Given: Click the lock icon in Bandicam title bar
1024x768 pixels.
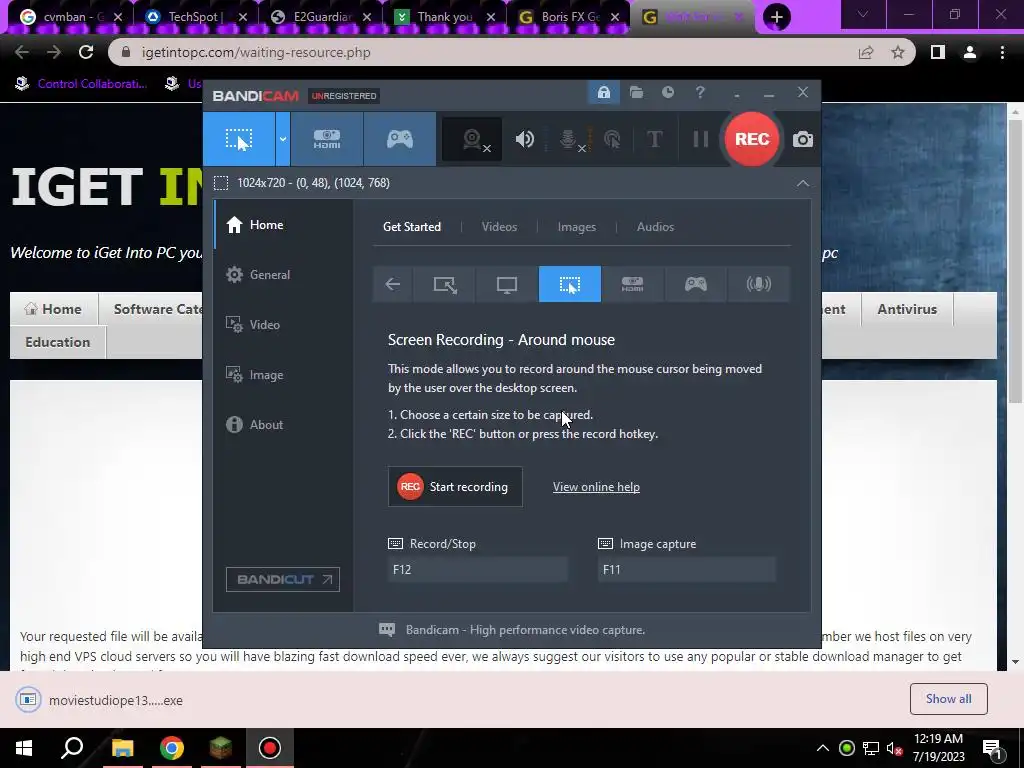Looking at the screenshot, I should point(603,93).
